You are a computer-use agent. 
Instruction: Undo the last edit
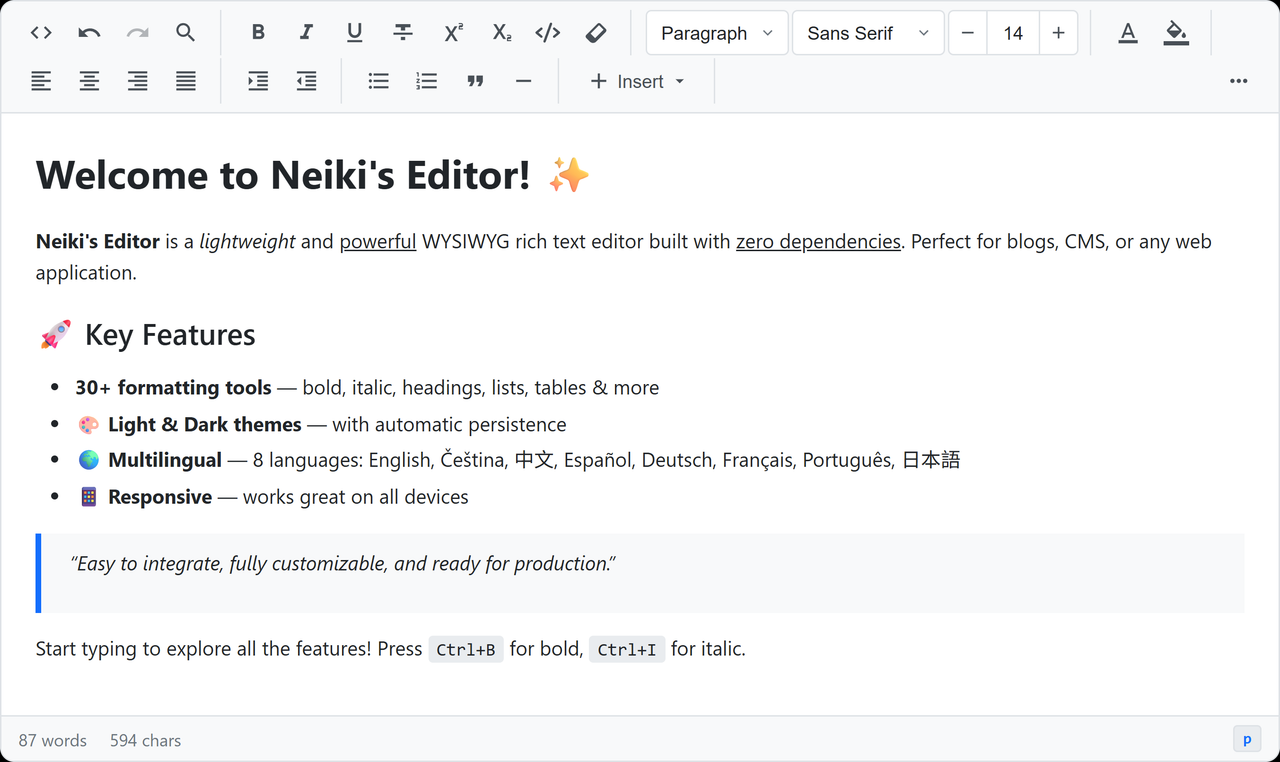[89, 33]
